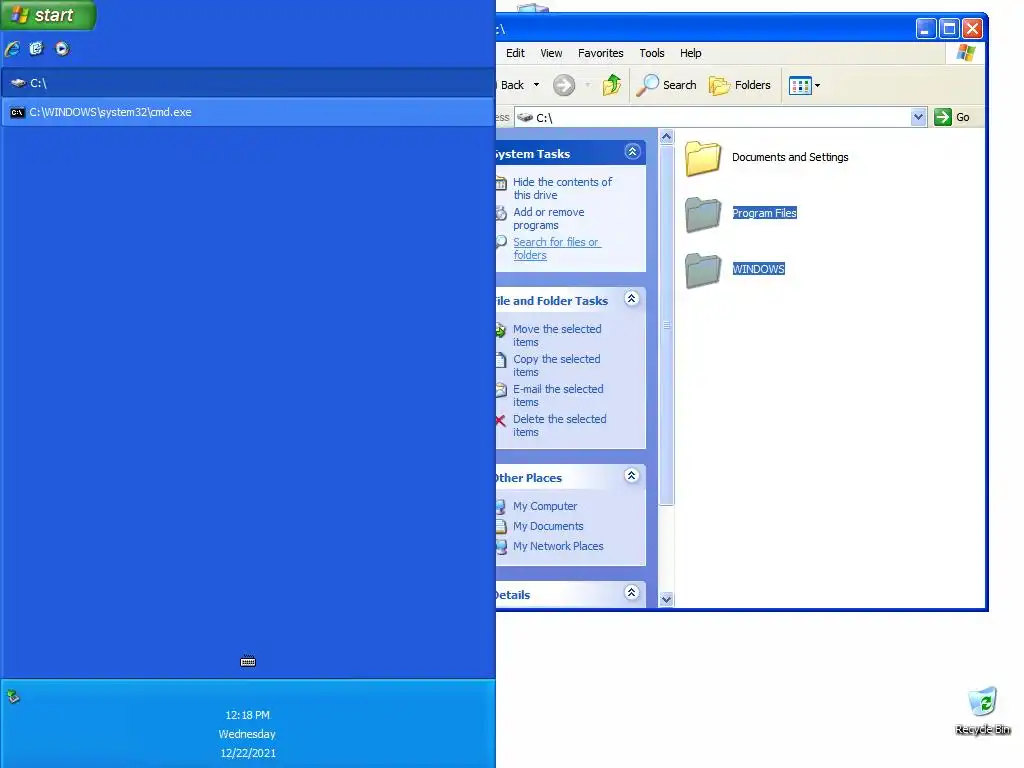Minimize the C:\ Explorer window
1024x768 pixels.
click(x=925, y=29)
